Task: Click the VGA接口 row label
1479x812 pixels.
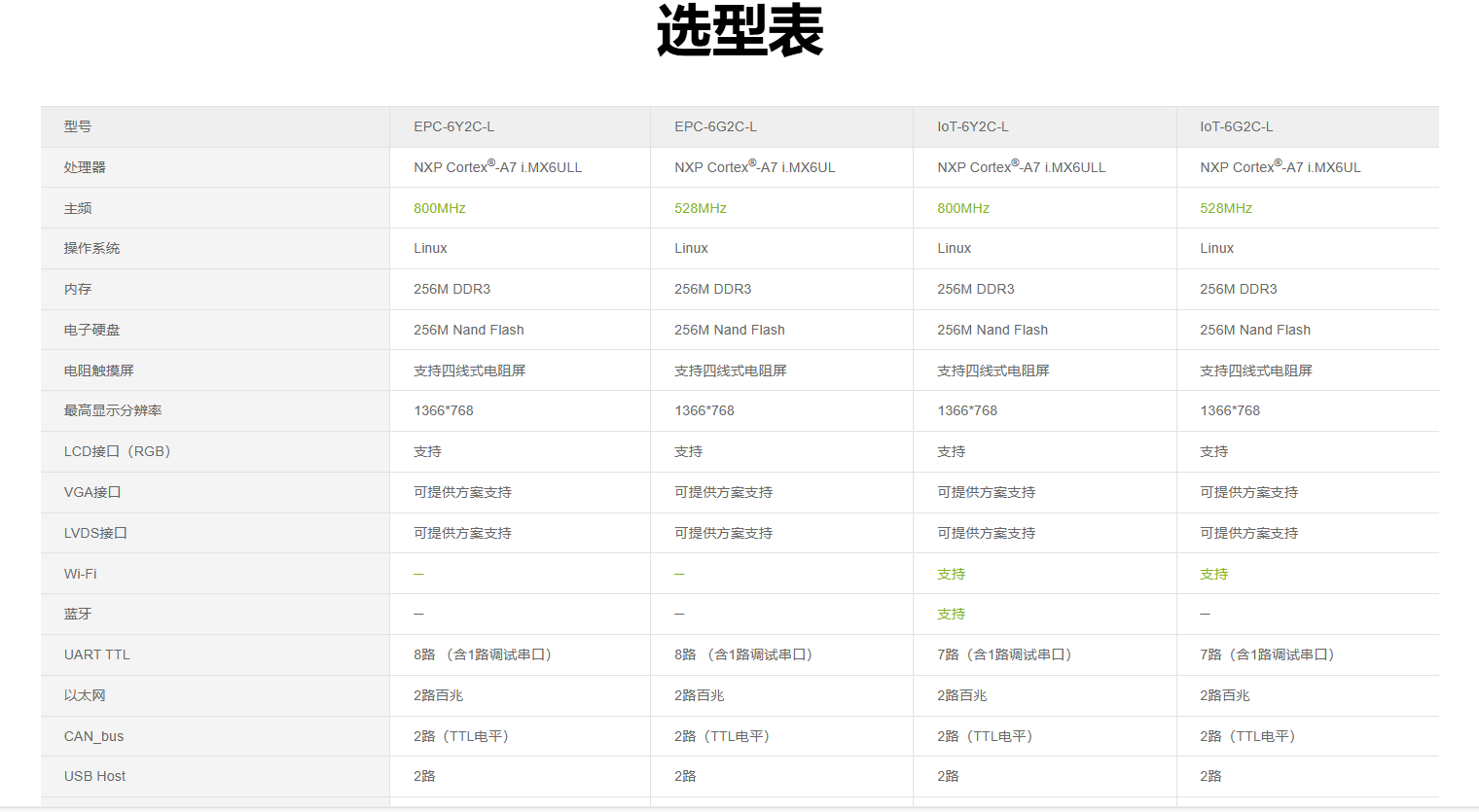Action: click(x=92, y=492)
